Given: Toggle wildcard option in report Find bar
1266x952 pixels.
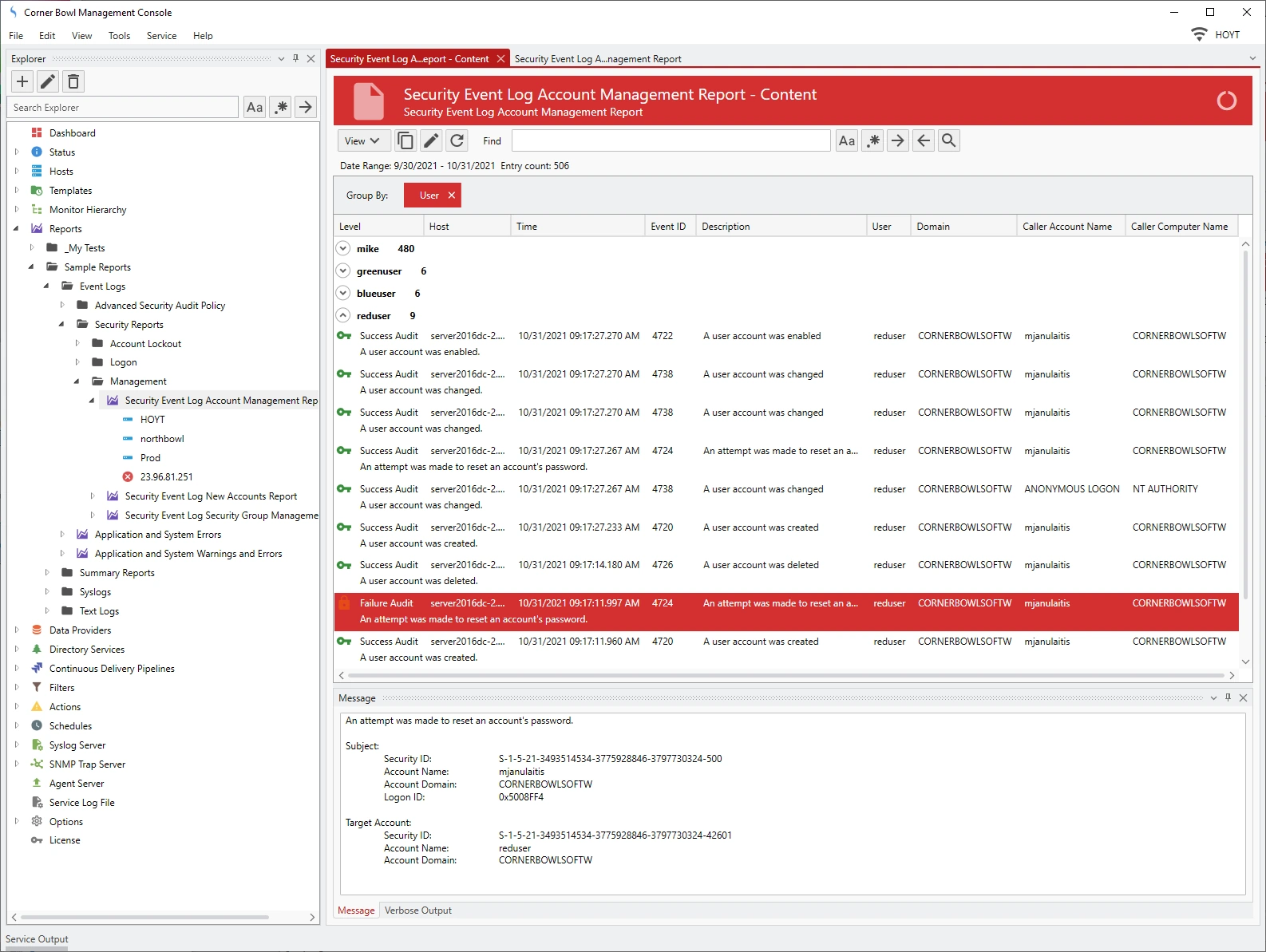Looking at the screenshot, I should pyautogui.click(x=872, y=141).
